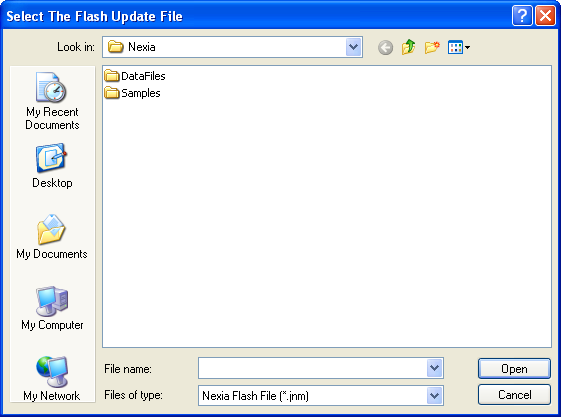The height and width of the screenshot is (417, 561).
Task: Create a new folder using toolbar icon
Action: click(x=432, y=47)
